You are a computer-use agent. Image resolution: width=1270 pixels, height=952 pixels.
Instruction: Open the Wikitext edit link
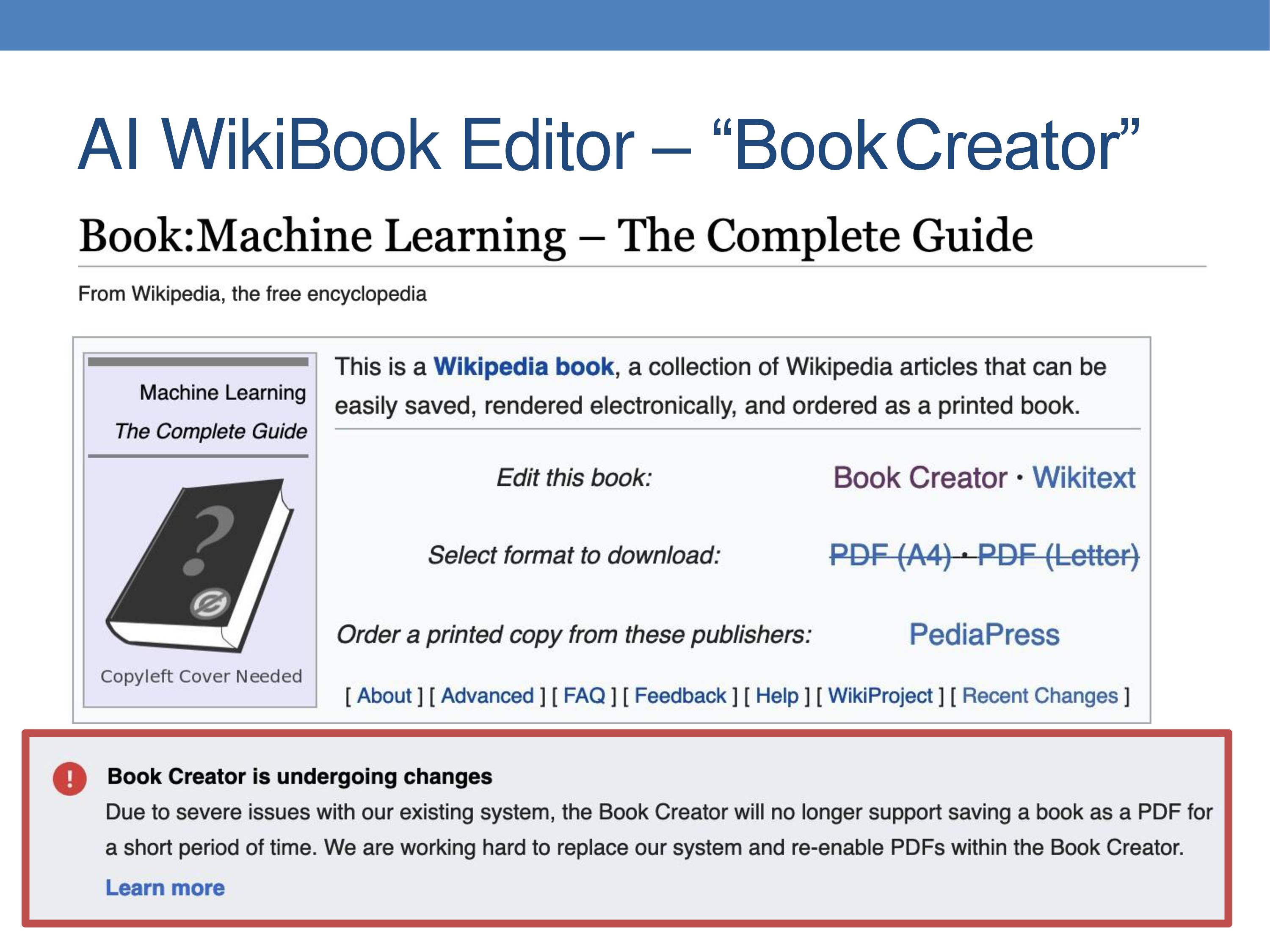tap(1083, 477)
